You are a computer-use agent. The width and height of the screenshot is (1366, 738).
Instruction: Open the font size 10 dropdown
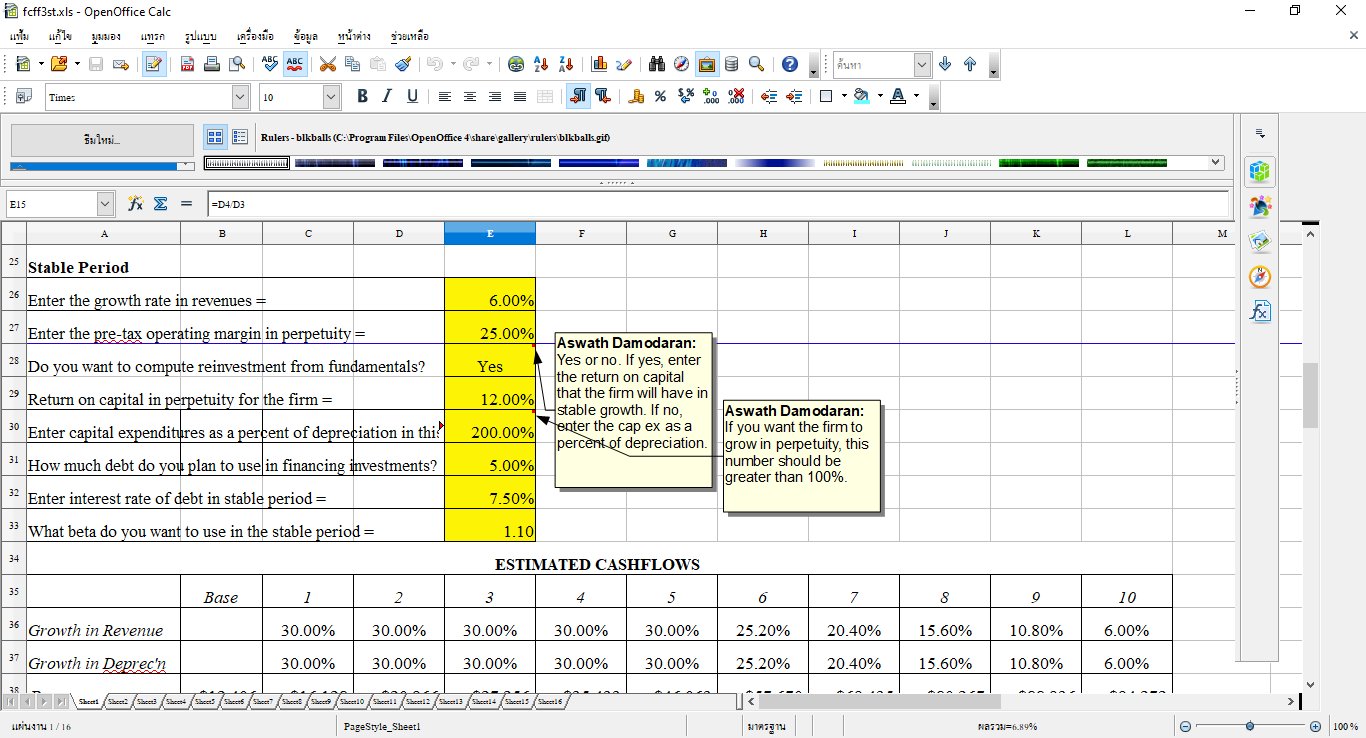[331, 97]
